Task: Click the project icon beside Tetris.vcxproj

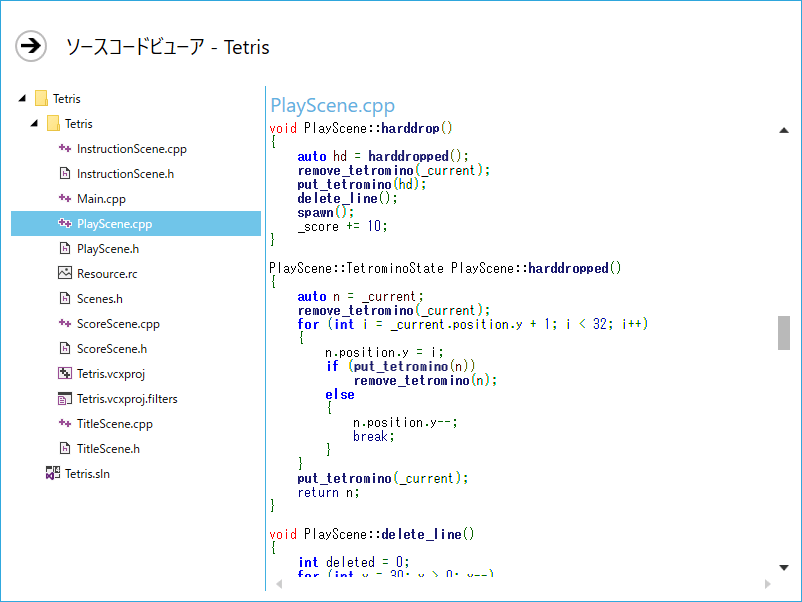Action: point(65,373)
